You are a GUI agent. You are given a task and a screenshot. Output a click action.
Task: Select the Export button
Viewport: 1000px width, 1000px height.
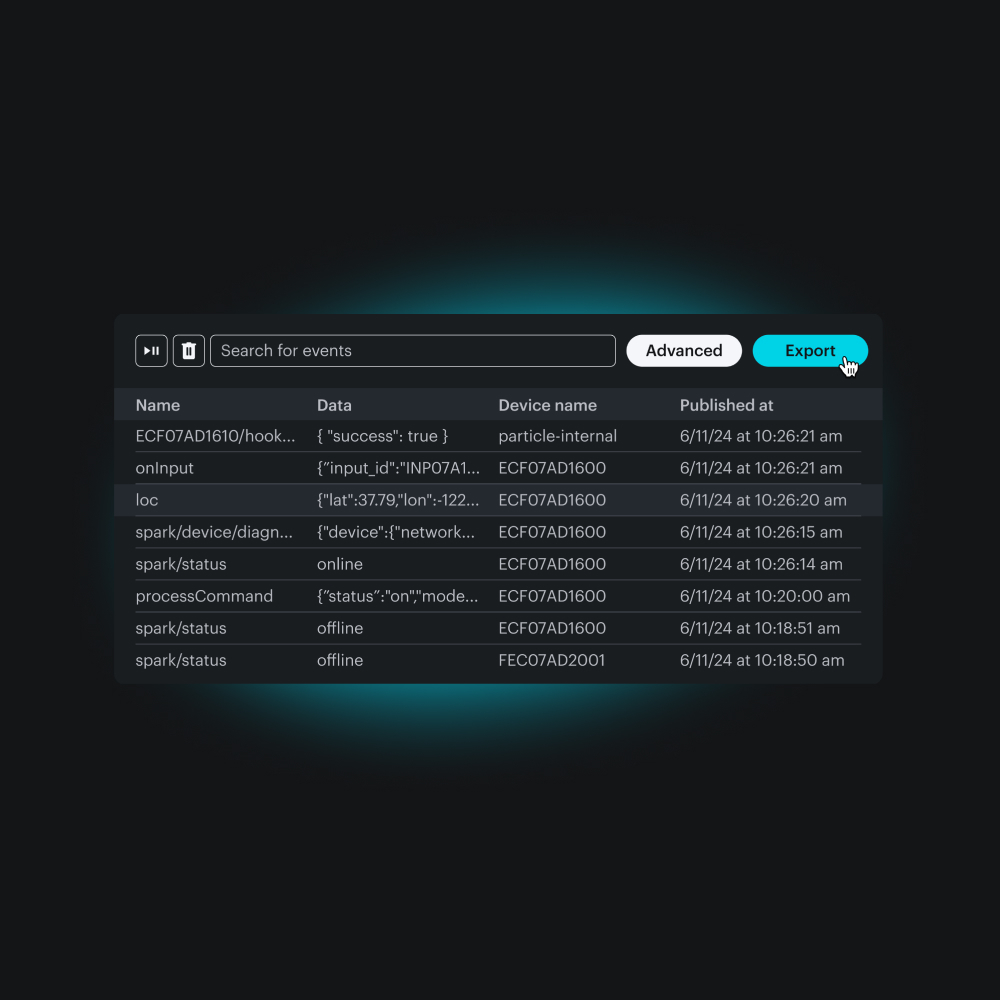click(810, 350)
